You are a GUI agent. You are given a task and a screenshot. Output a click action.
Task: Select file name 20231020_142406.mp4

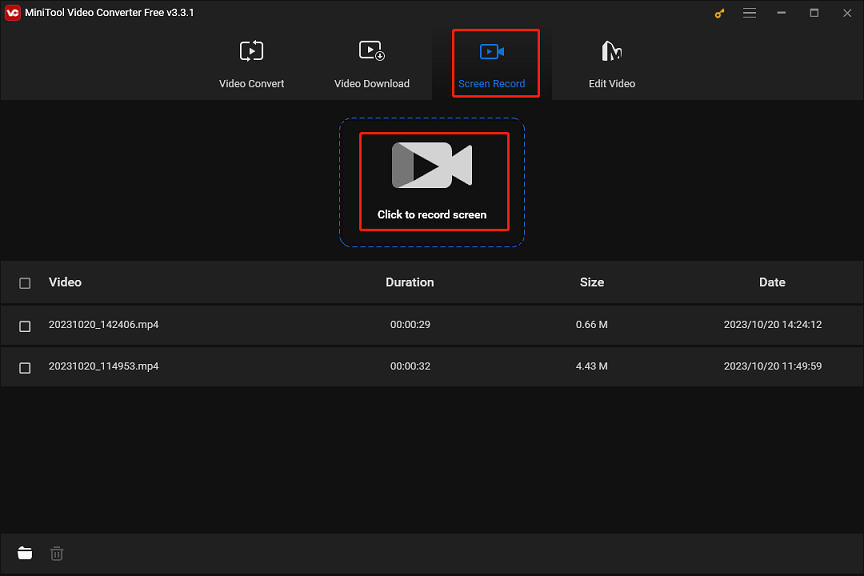104,325
